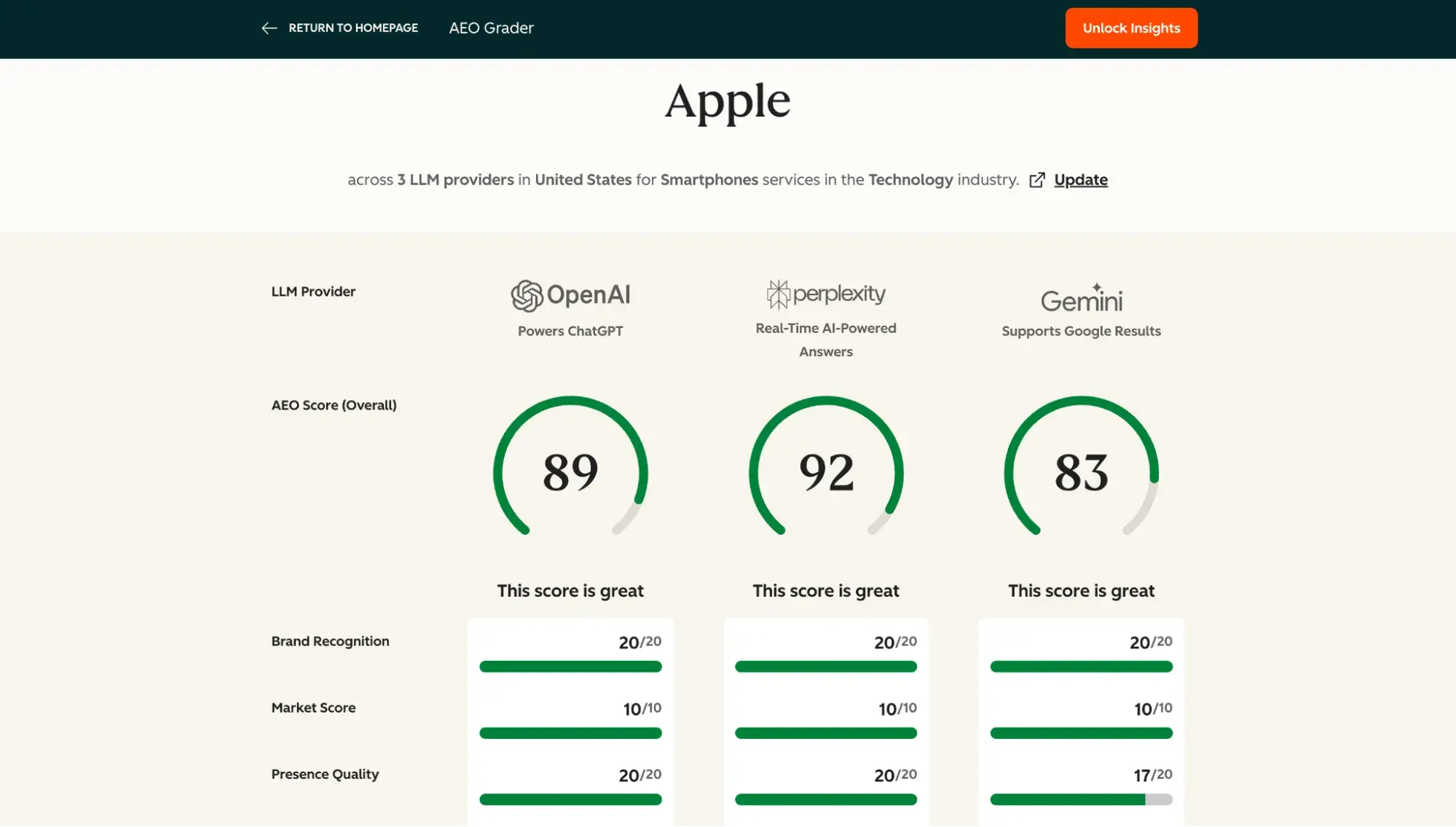1456x827 pixels.
Task: Click the 'Real-Time AI-Powered Answers' caption
Action: (826, 340)
